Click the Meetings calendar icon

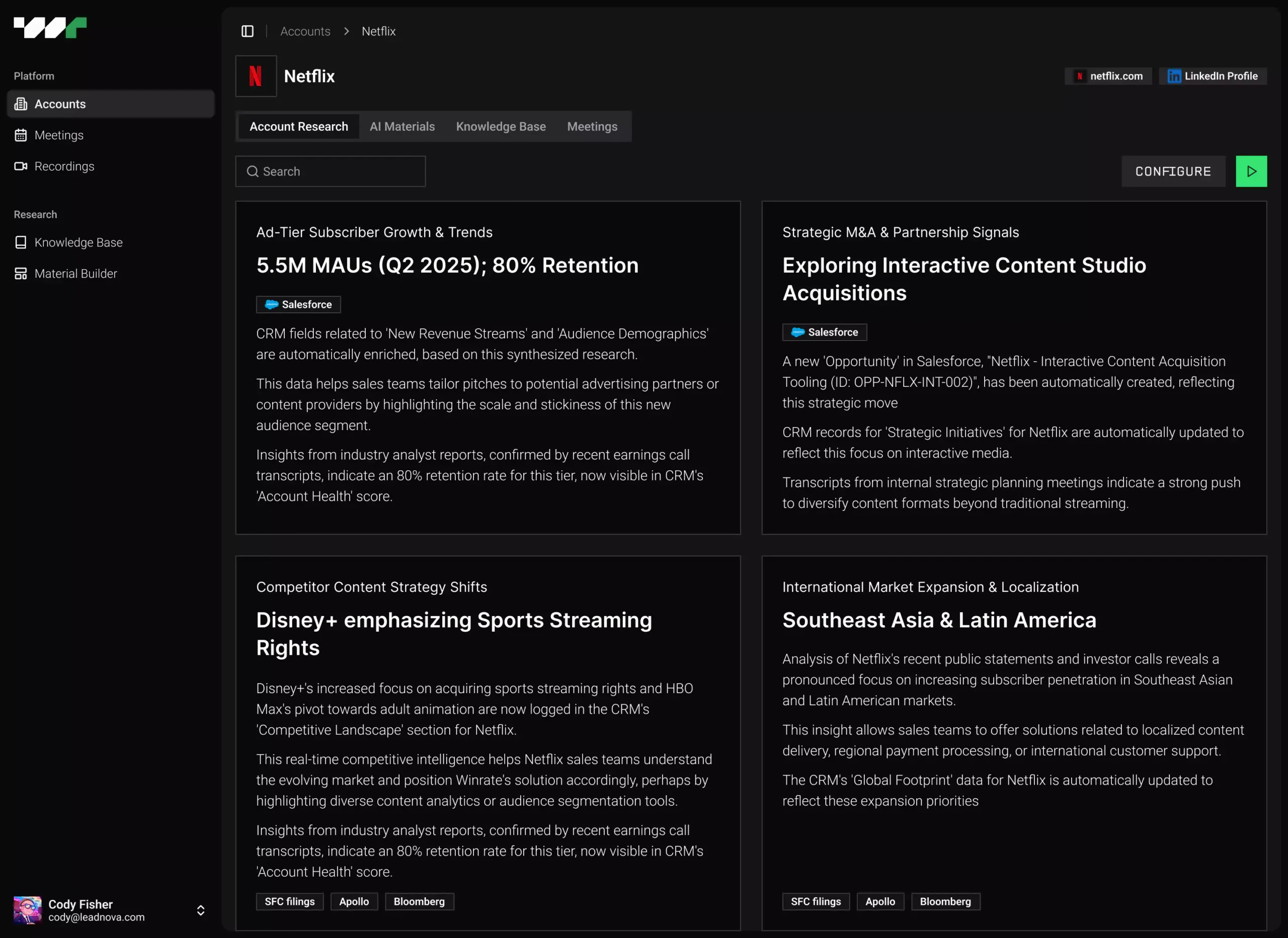click(x=21, y=135)
